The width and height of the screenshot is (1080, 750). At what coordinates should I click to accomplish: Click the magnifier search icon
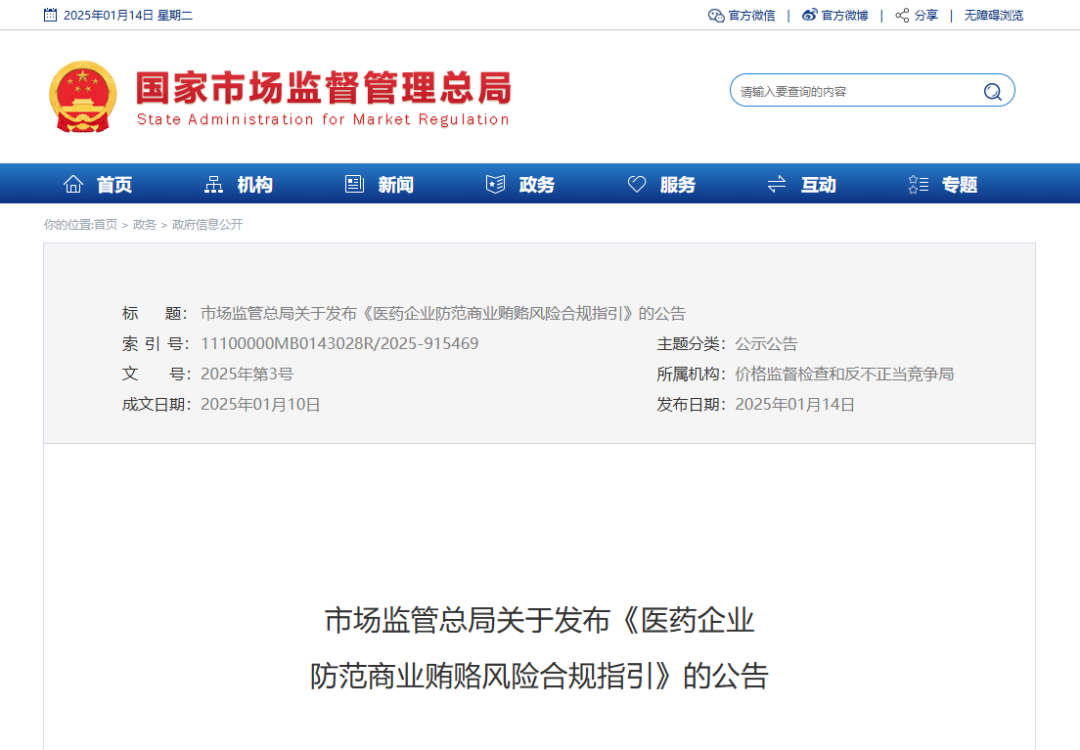(992, 91)
